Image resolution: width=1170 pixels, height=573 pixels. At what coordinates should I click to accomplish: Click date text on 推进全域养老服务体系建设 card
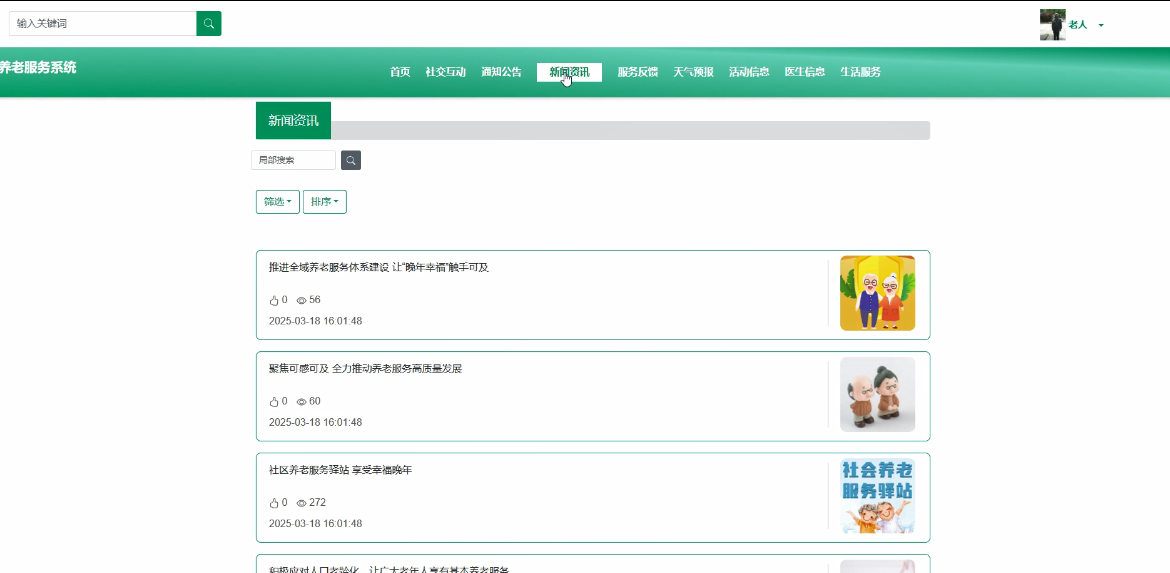[x=316, y=321]
